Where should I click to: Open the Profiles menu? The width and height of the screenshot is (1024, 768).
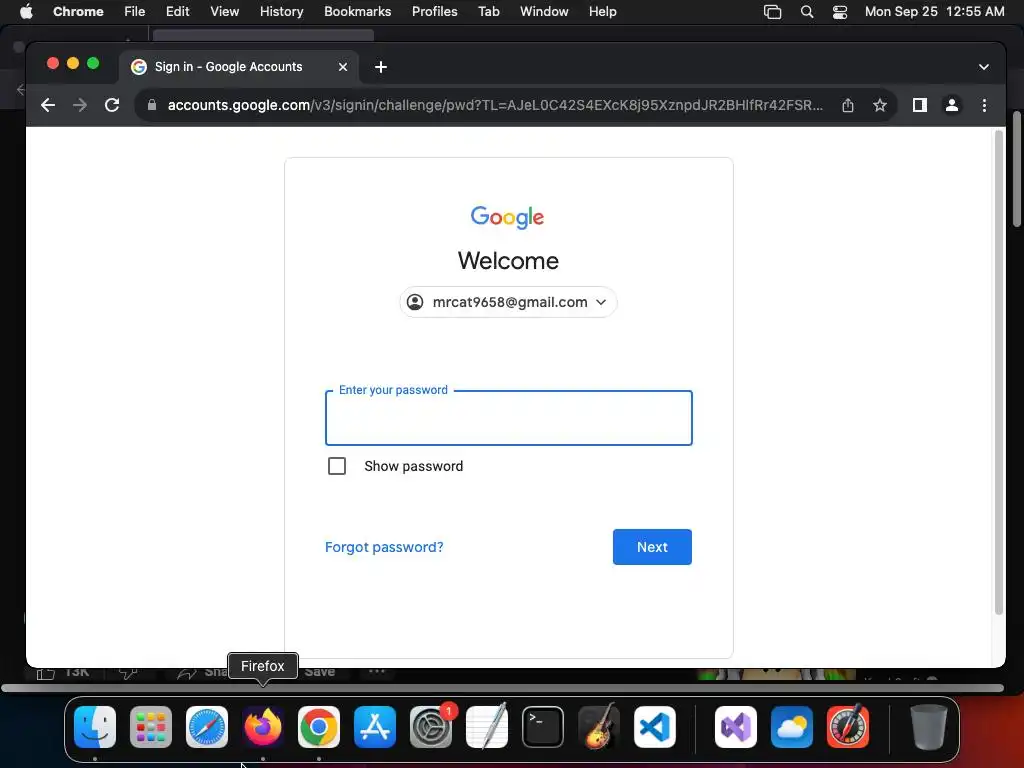434,12
